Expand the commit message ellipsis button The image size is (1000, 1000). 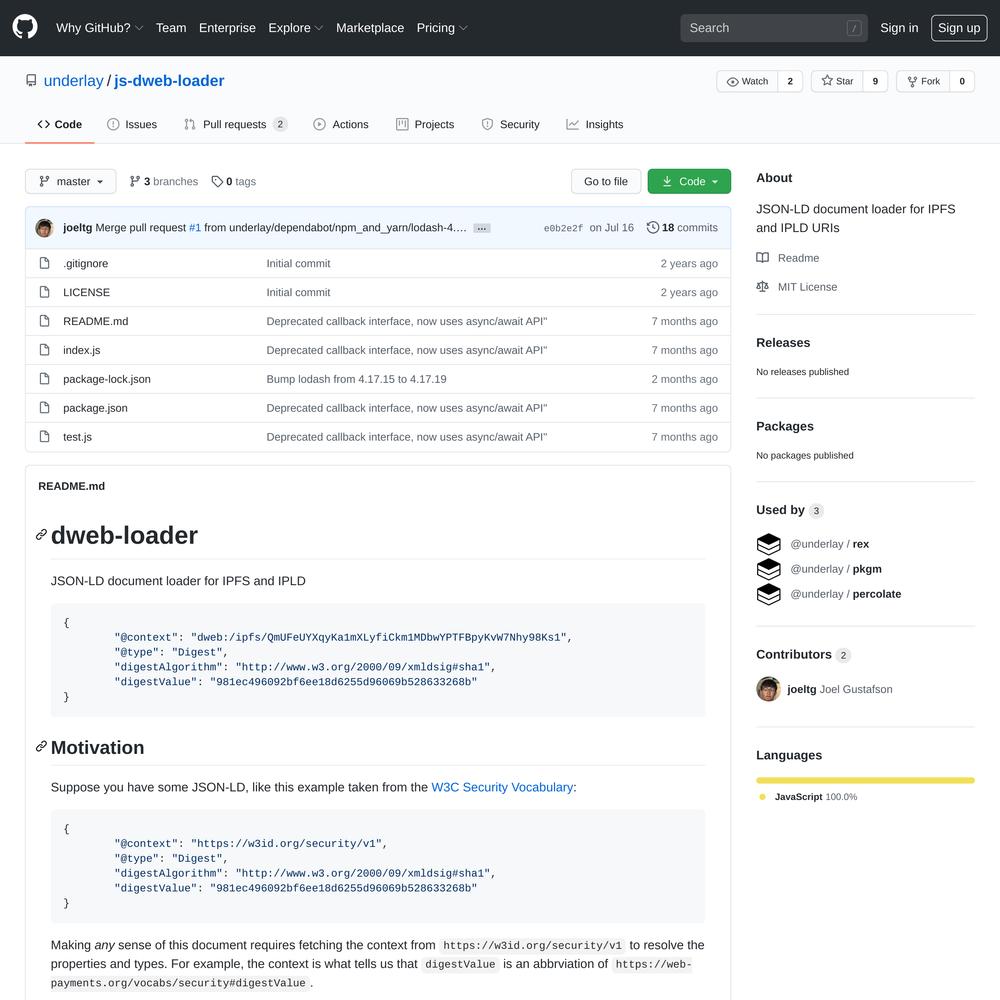[x=482, y=228]
